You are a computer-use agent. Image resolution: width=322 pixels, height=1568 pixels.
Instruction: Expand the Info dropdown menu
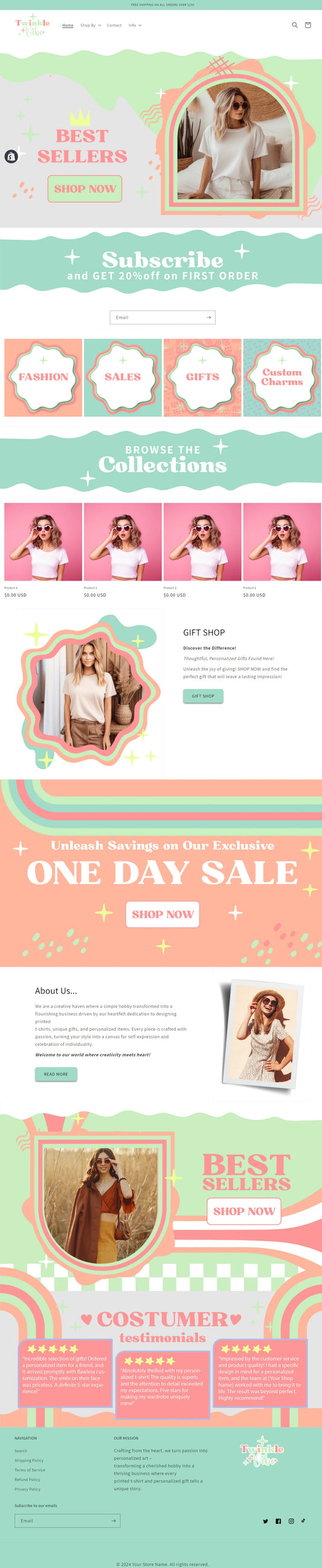(135, 25)
